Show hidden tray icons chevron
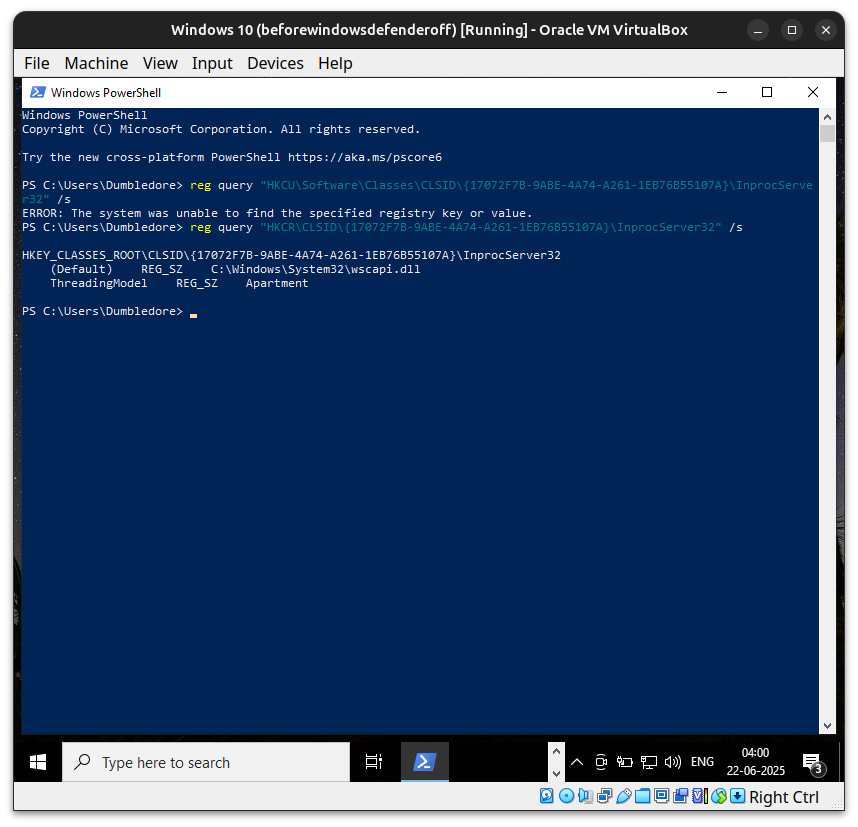 [x=577, y=762]
